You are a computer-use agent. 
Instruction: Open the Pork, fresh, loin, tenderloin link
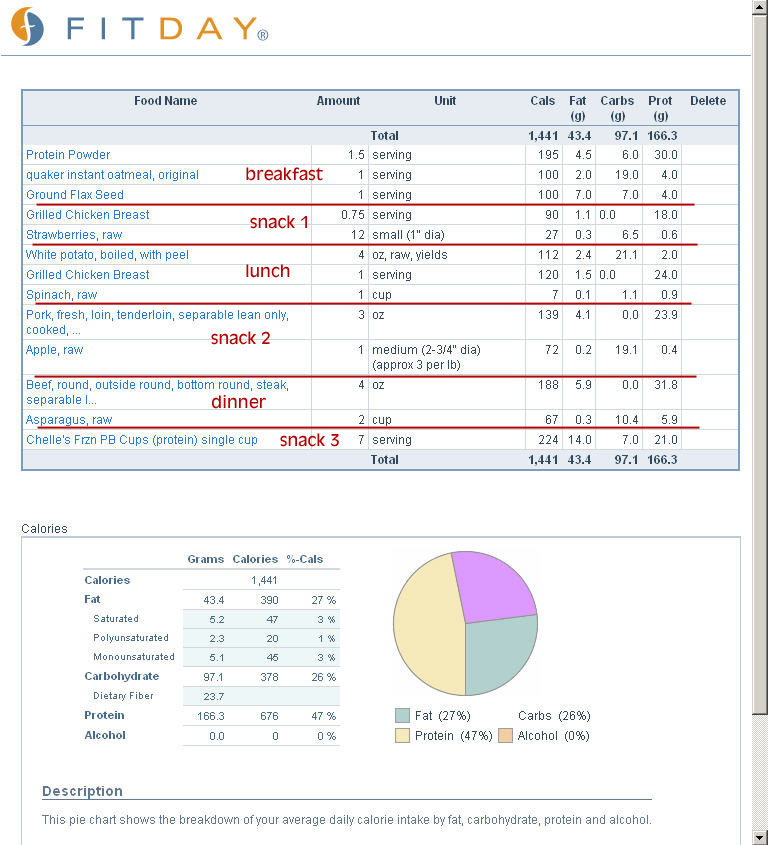tap(157, 322)
